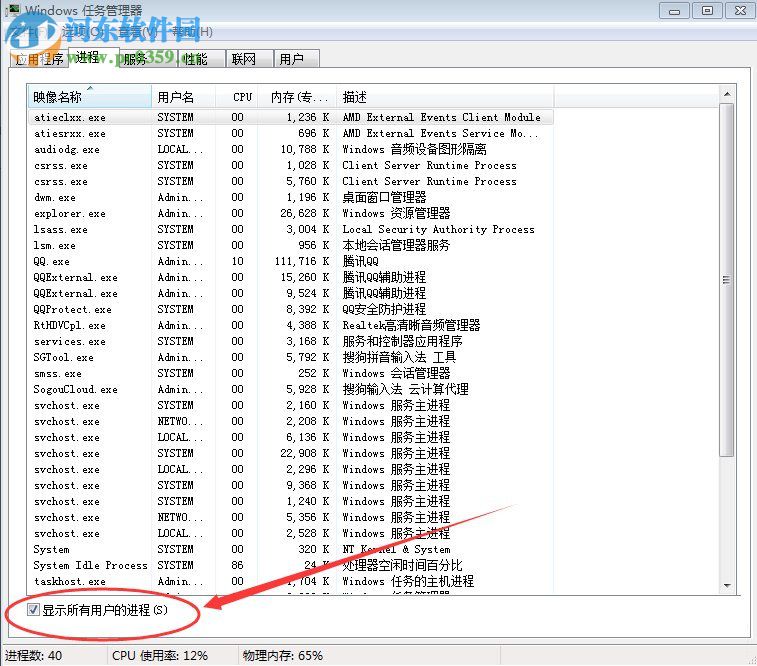
Task: Sort by 内存(专... column header
Action: 297,97
